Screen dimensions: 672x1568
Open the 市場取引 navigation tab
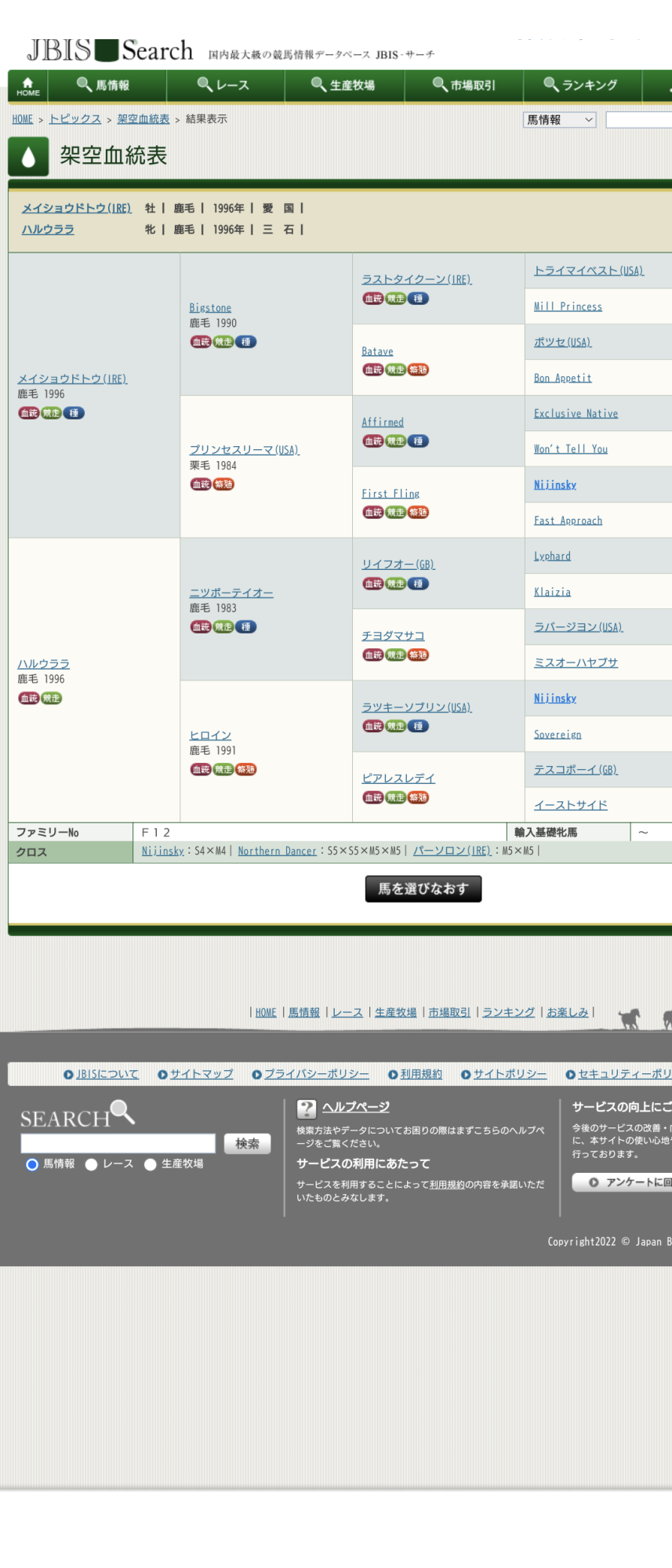click(464, 85)
